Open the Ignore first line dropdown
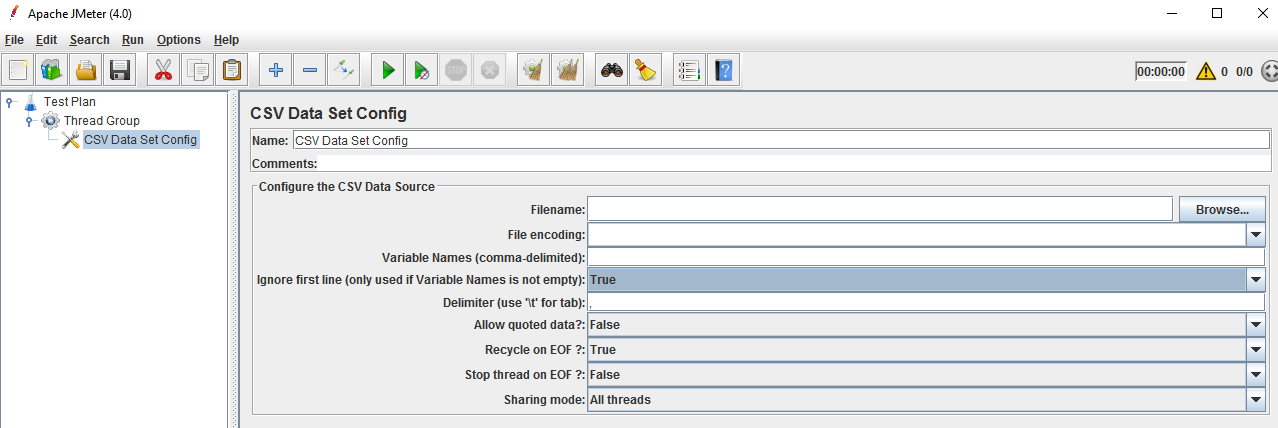Viewport: 1278px width, 428px height. coord(1257,280)
